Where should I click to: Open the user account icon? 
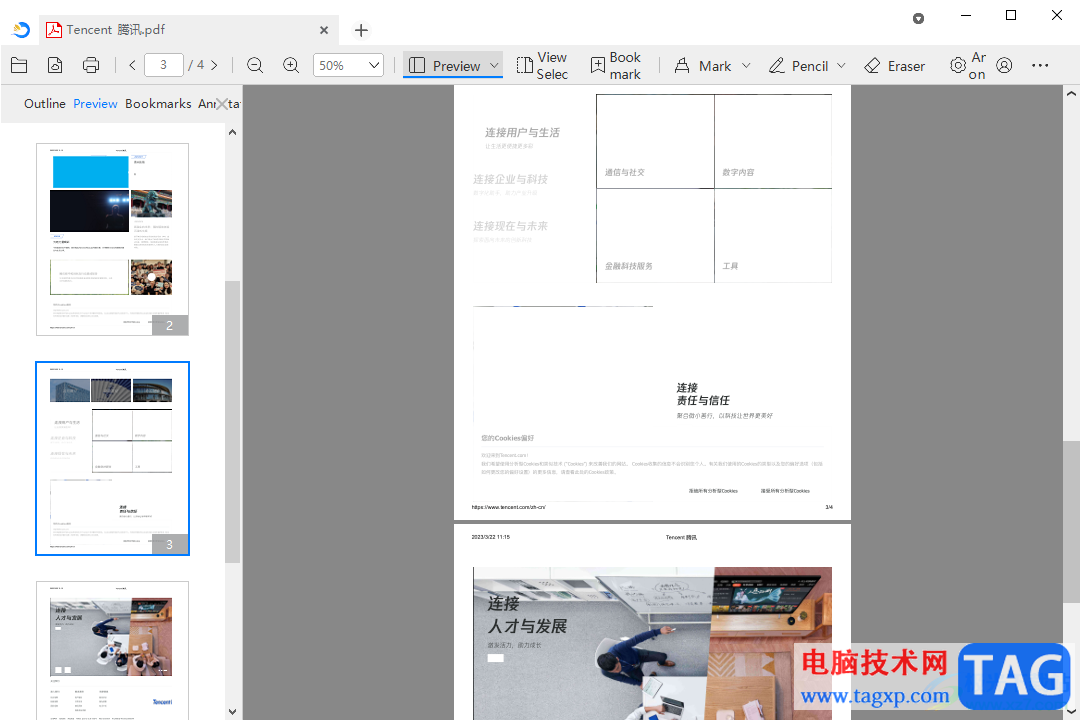(1004, 65)
